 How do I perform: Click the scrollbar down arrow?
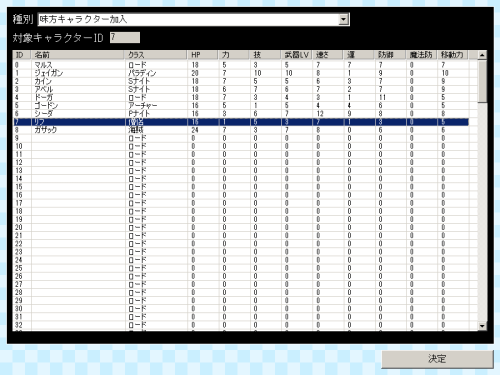click(x=482, y=326)
